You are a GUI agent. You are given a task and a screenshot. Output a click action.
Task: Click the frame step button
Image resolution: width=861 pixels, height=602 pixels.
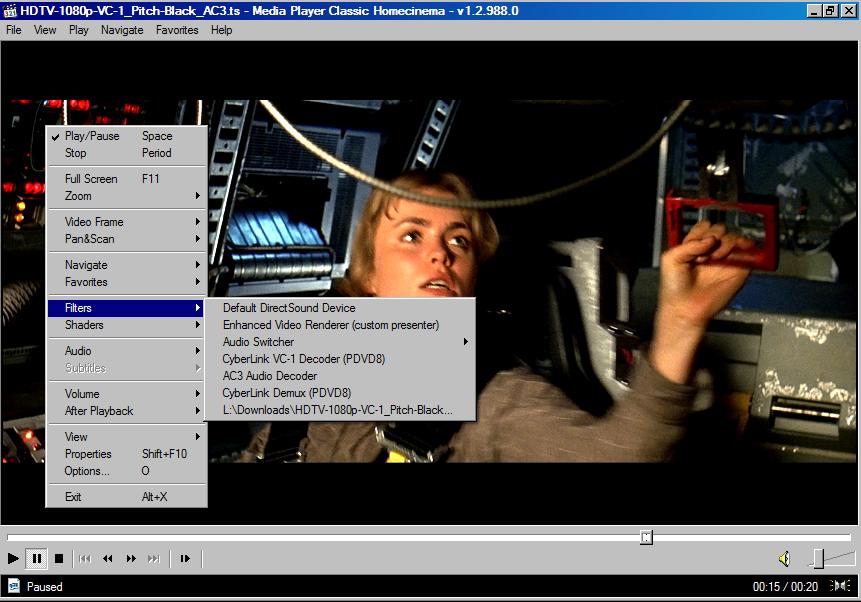click(x=185, y=558)
